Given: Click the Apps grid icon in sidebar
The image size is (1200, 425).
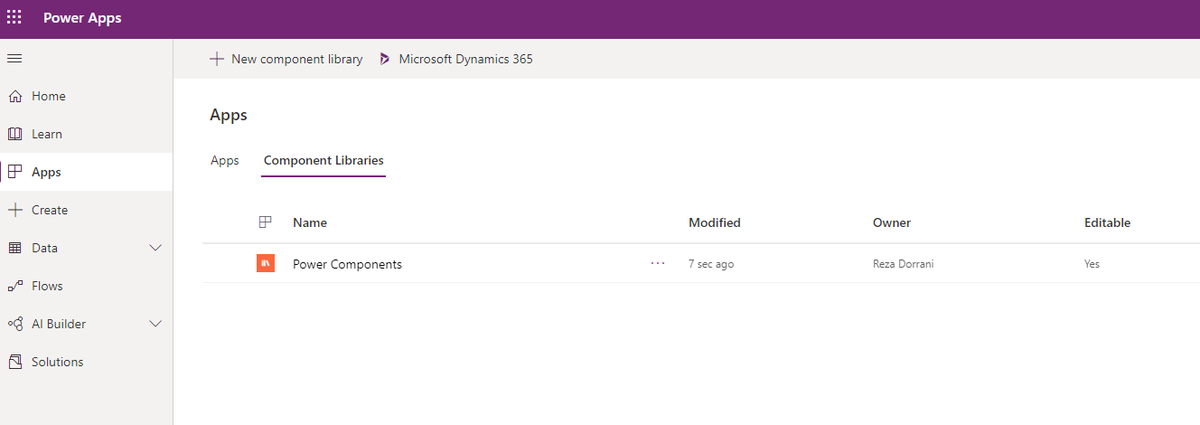Looking at the screenshot, I should tap(15, 172).
